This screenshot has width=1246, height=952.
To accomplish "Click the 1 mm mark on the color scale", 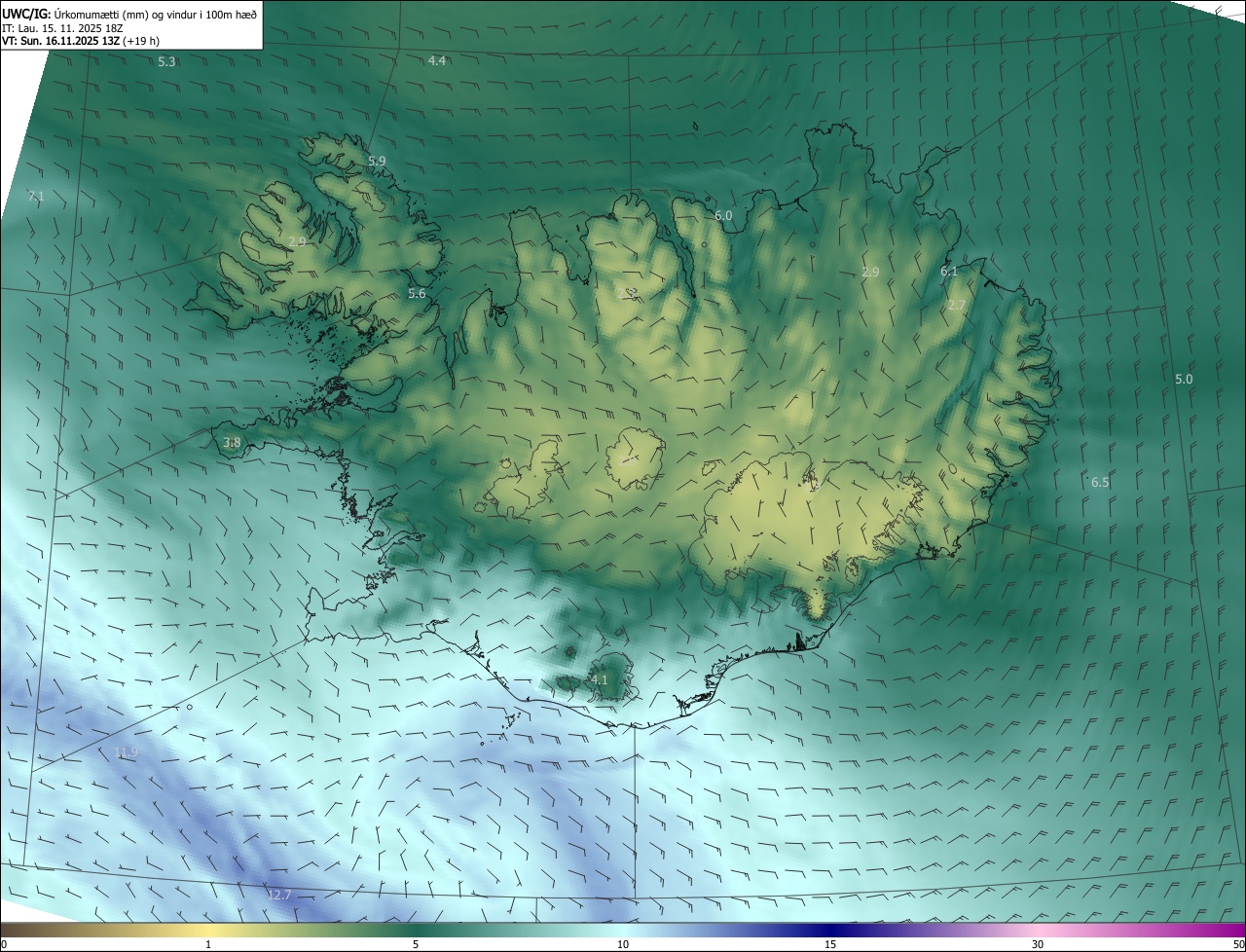I will tap(208, 944).
